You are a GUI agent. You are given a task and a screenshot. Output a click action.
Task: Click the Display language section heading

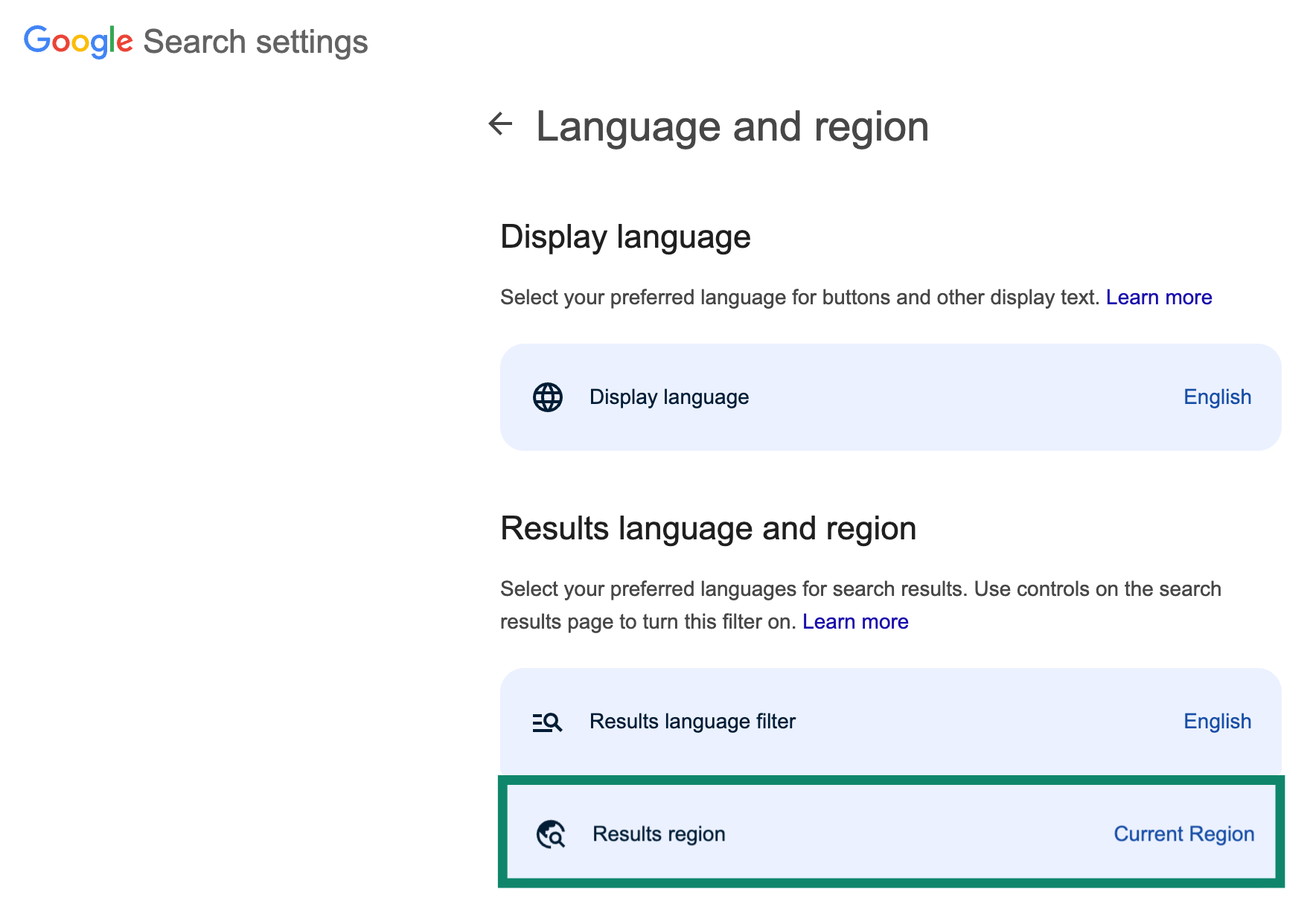point(625,237)
